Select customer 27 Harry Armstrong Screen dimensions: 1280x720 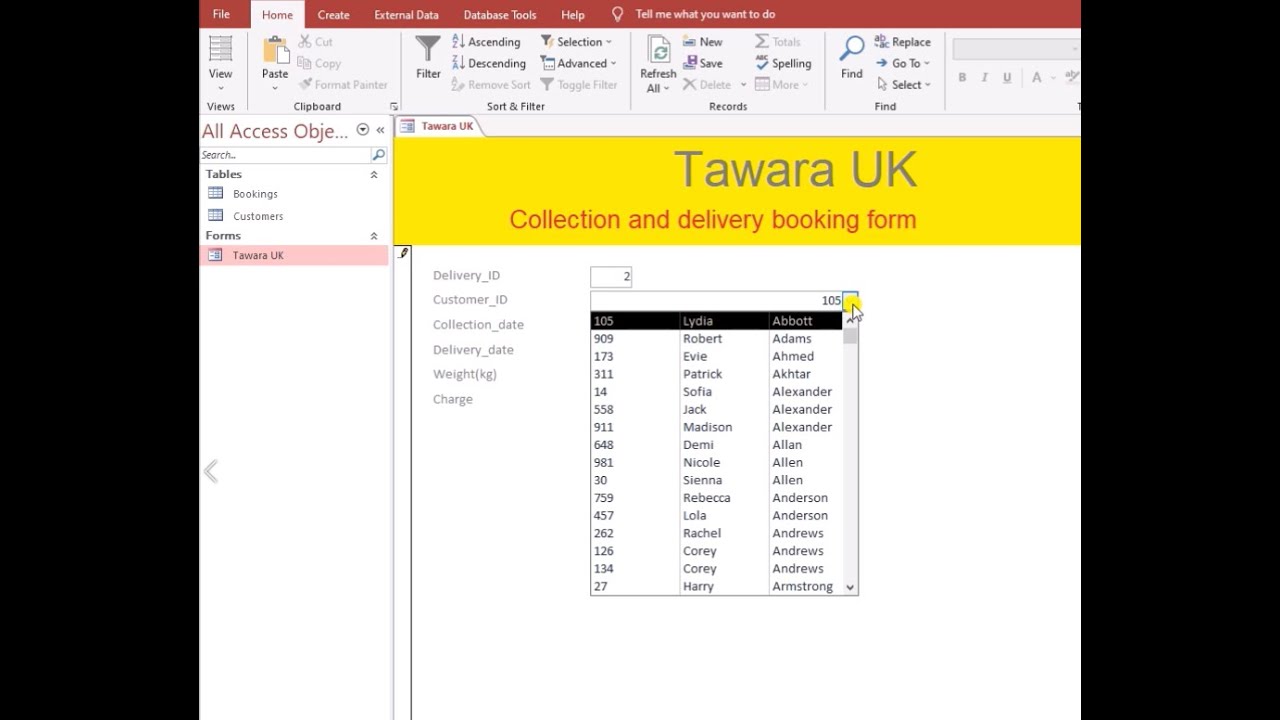click(717, 586)
